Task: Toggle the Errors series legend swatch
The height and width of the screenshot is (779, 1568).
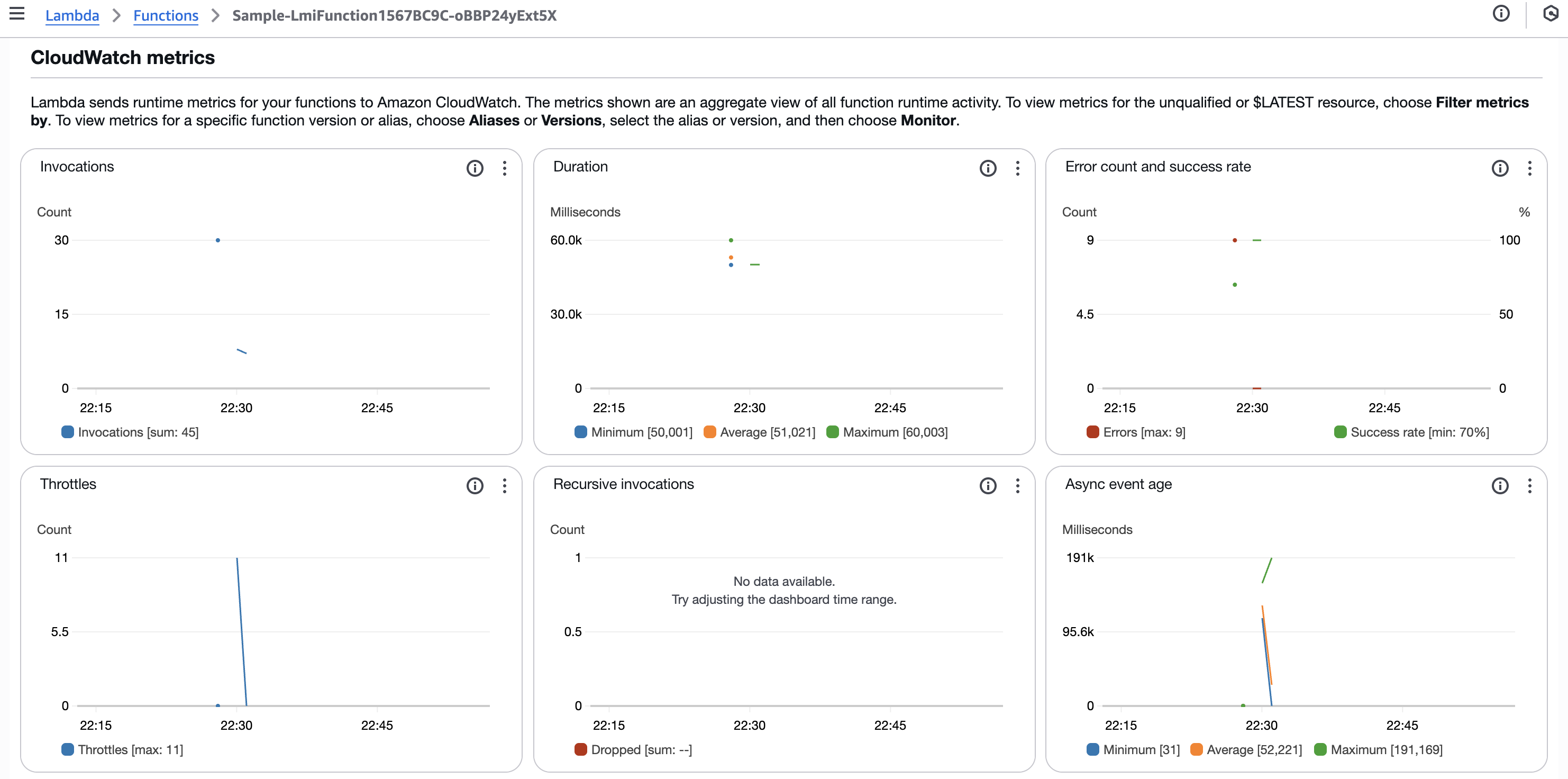Action: pyautogui.click(x=1092, y=432)
